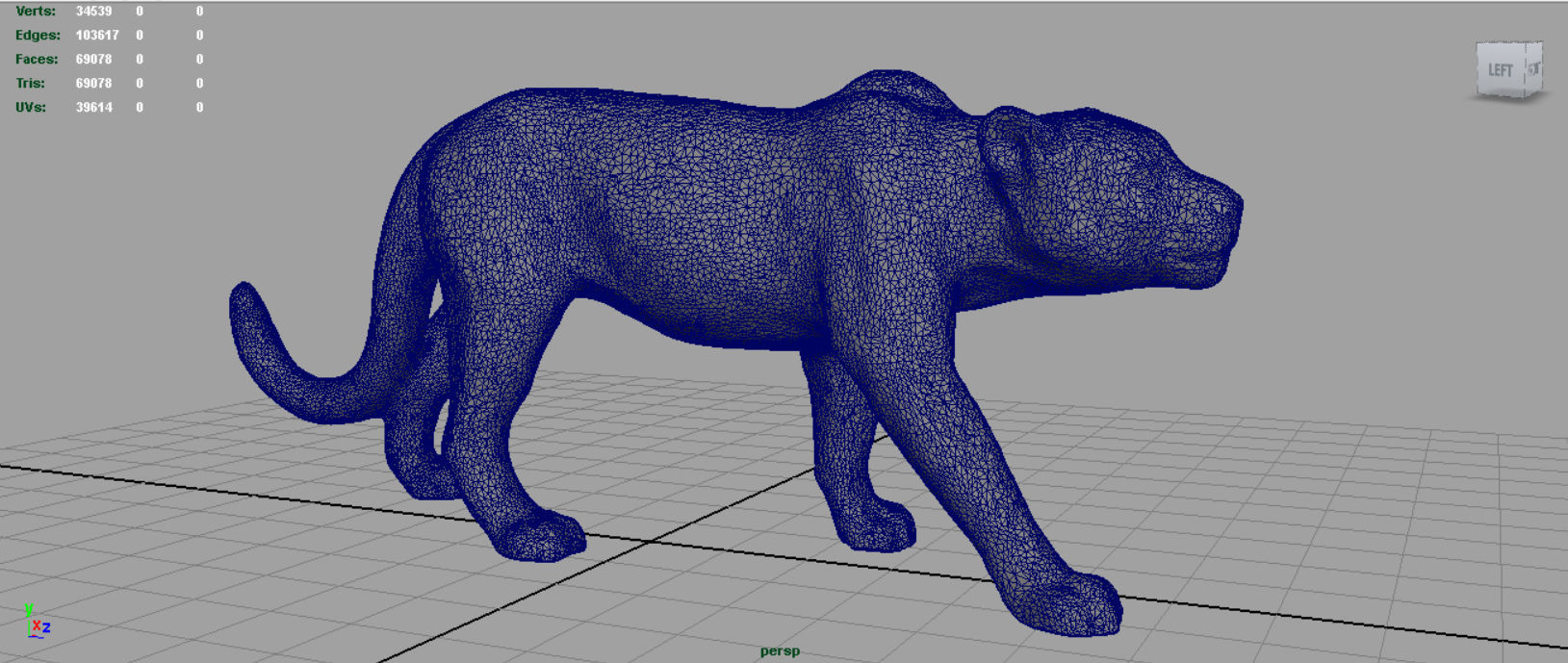Screen dimensions: 1568x663
Task: Click the 'persp' camera label
Action: [780, 651]
